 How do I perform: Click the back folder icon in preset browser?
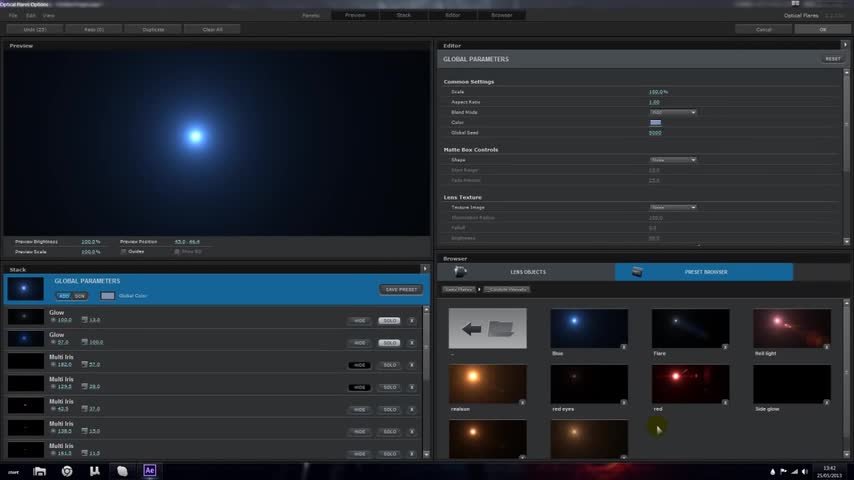coord(487,328)
